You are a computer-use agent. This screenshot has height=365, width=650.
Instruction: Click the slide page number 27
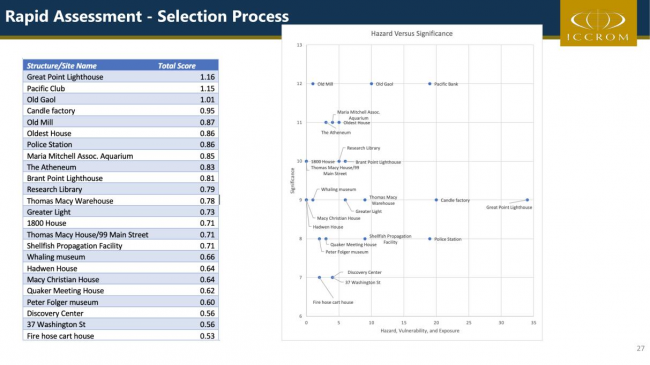(640, 348)
